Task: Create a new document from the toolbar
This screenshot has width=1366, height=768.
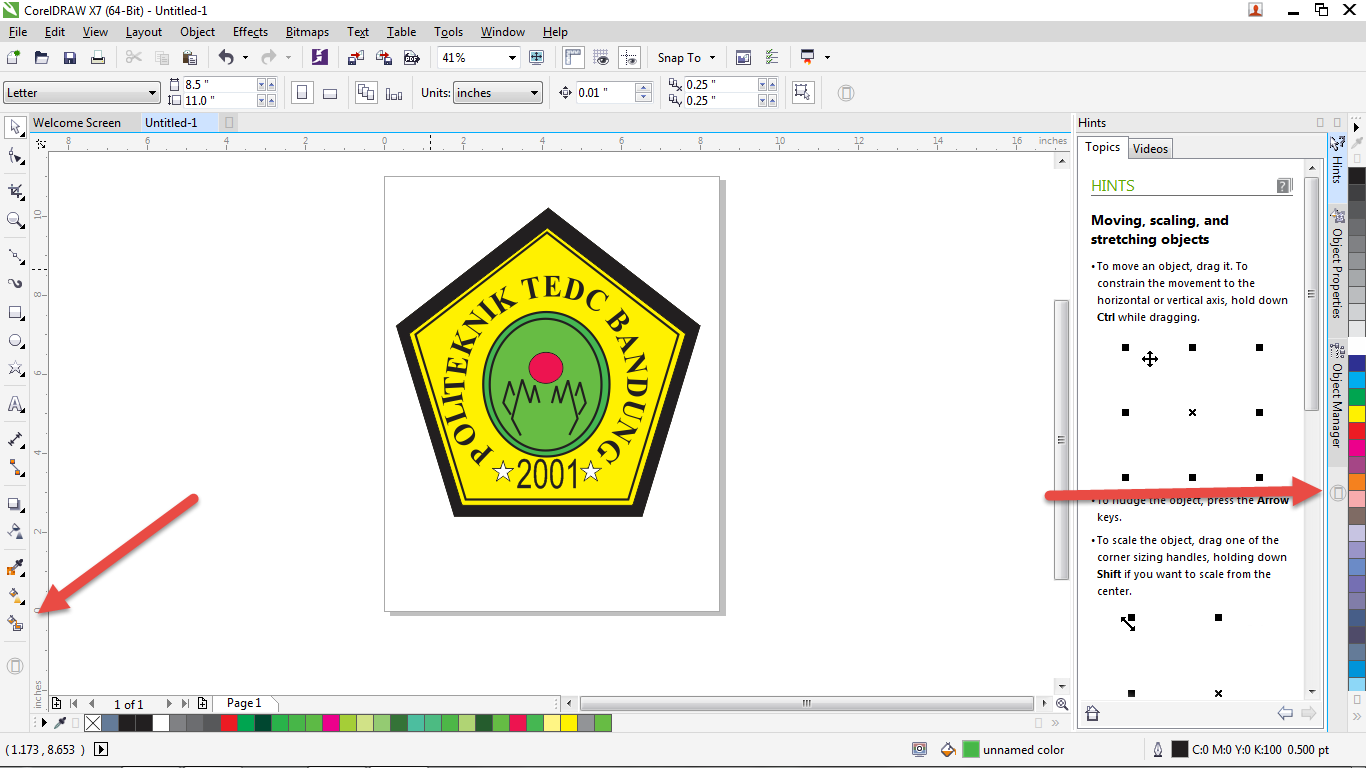Action: pos(13,58)
